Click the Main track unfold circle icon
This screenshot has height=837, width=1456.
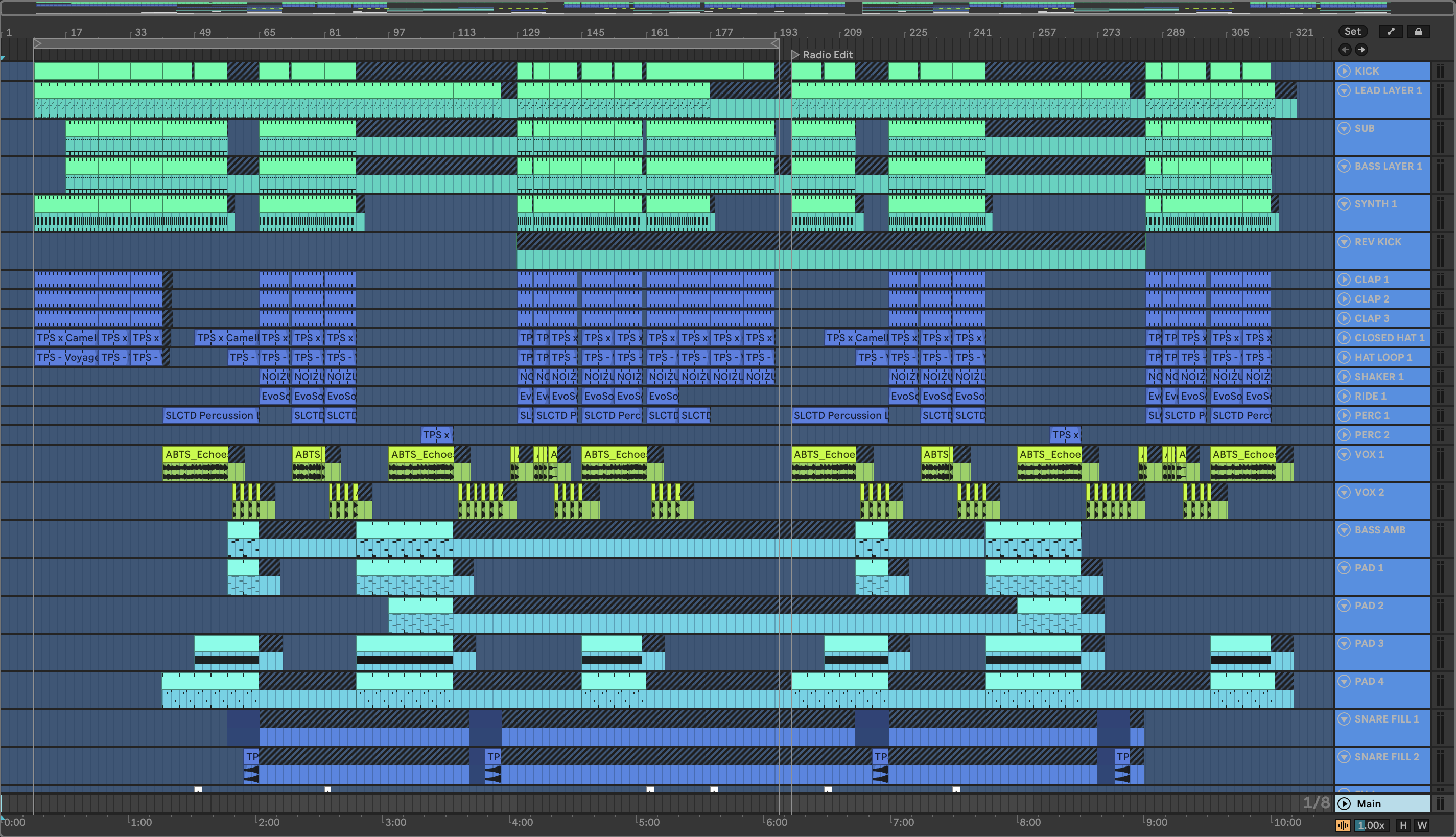click(x=1344, y=804)
